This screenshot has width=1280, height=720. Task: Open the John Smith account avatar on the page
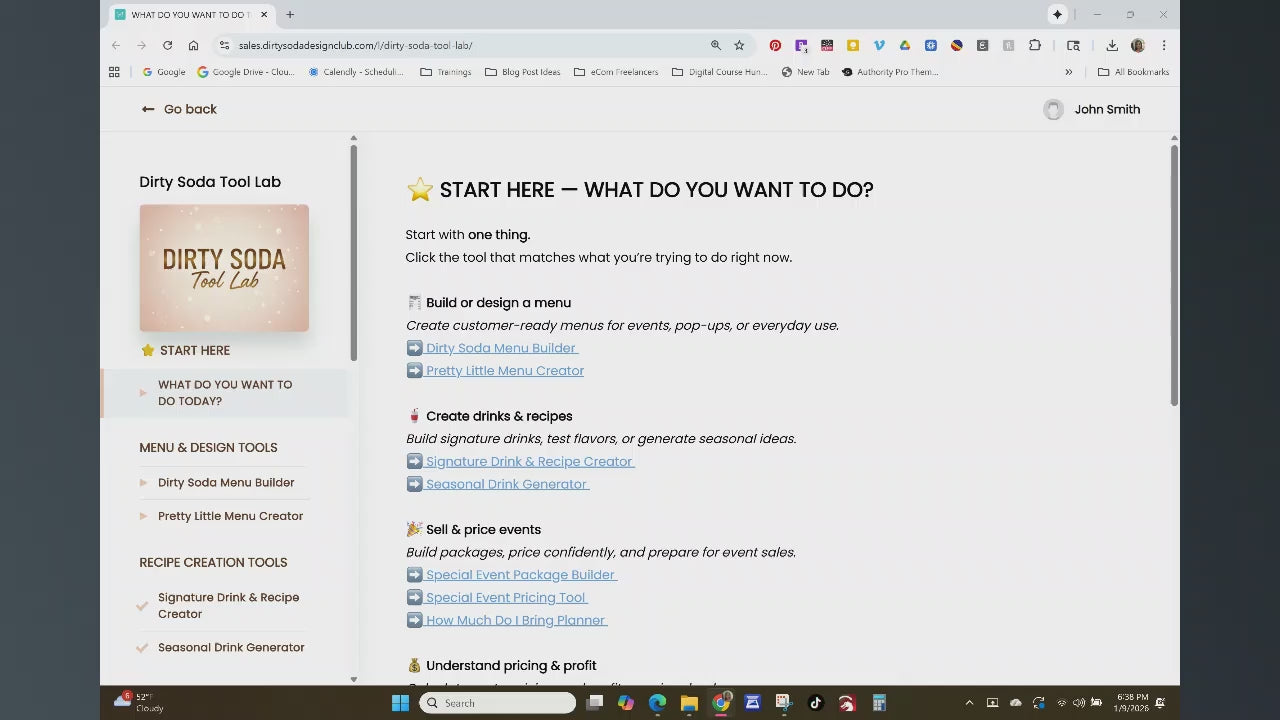(x=1053, y=109)
